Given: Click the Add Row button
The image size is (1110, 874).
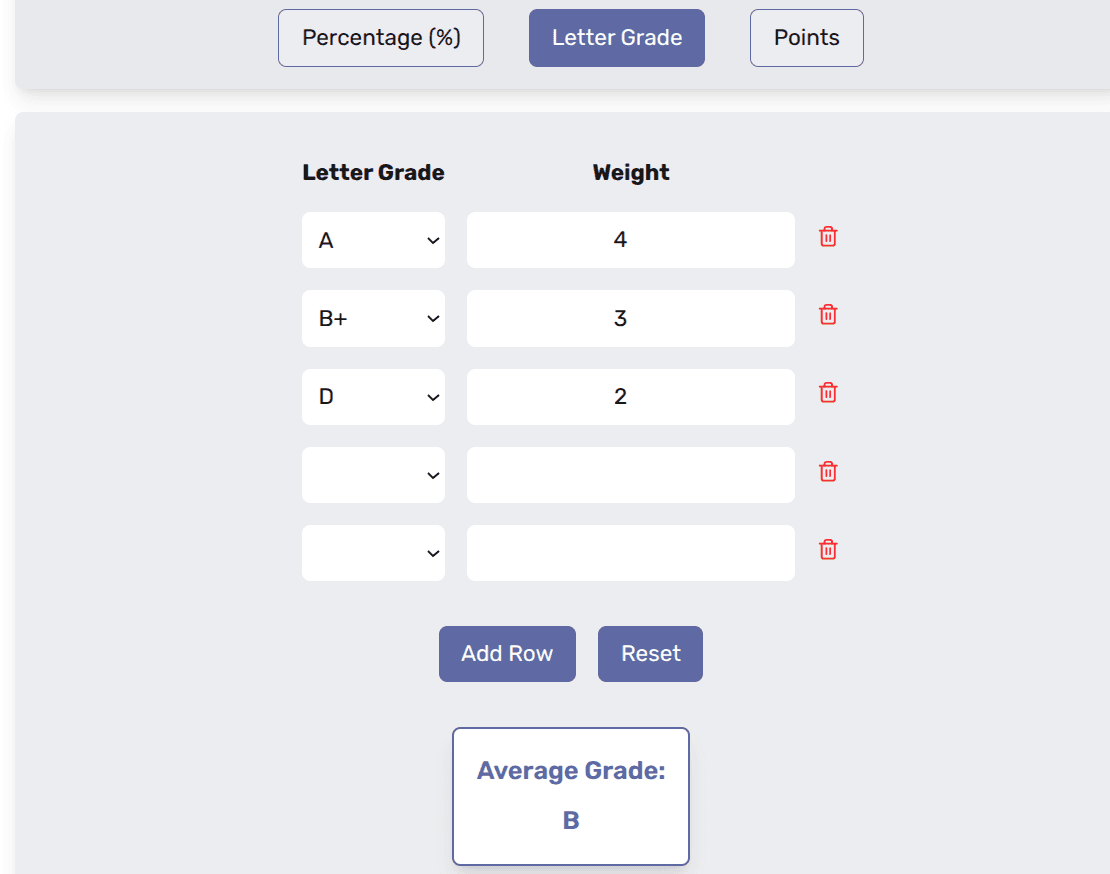Looking at the screenshot, I should click(507, 653).
